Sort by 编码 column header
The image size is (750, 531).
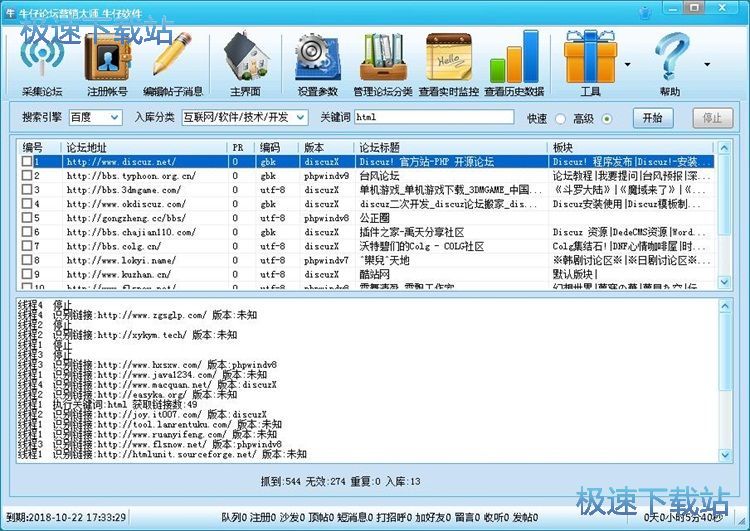(277, 147)
